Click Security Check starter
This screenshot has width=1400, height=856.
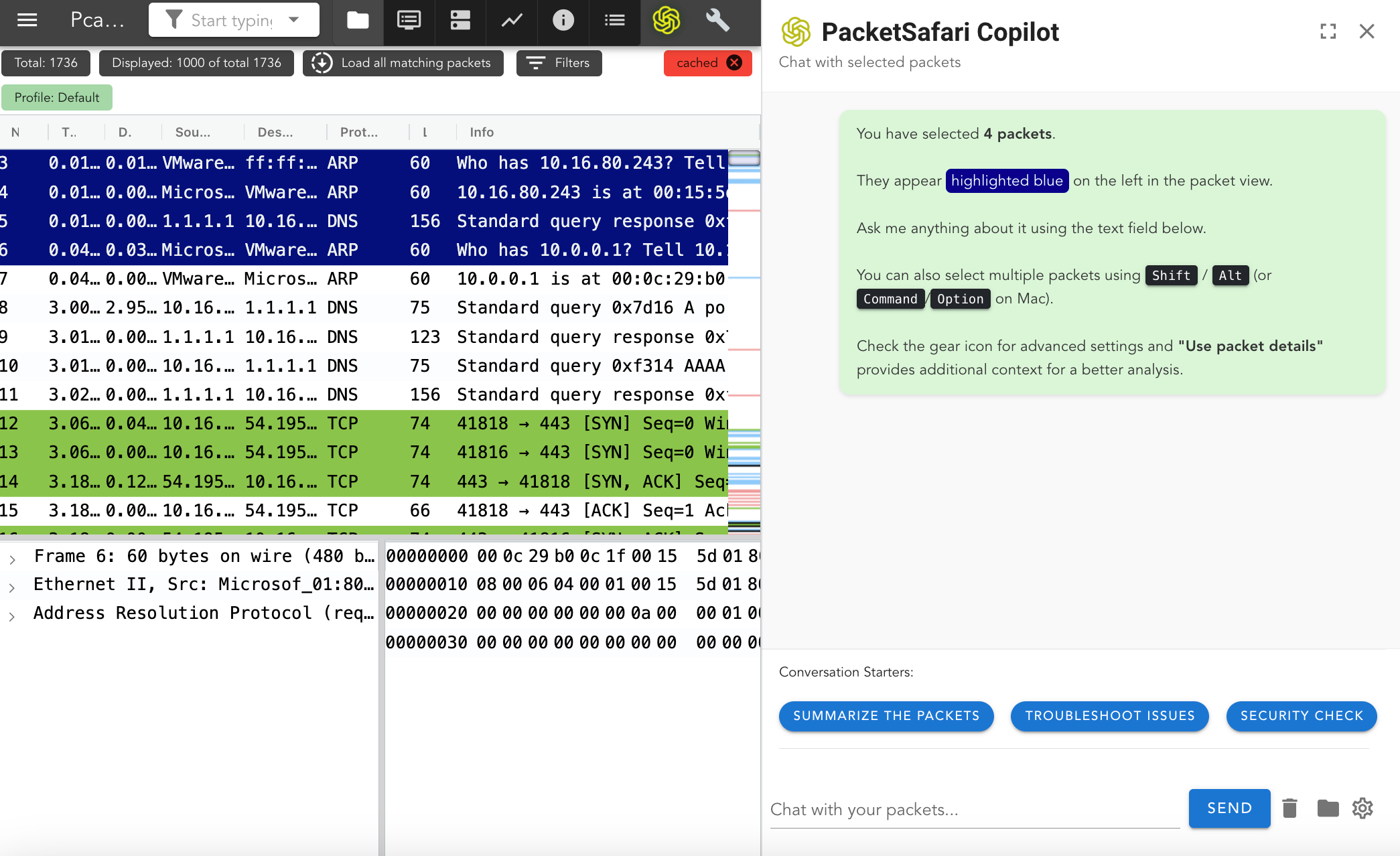pos(1302,716)
